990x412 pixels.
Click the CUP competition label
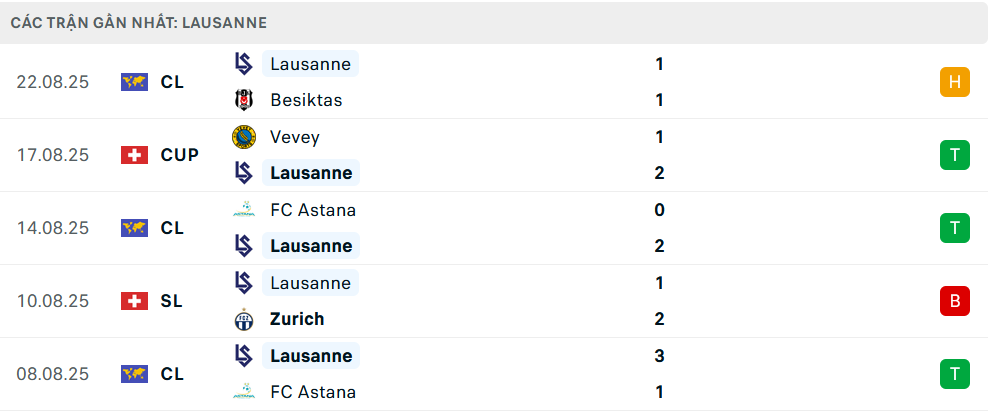(x=180, y=155)
